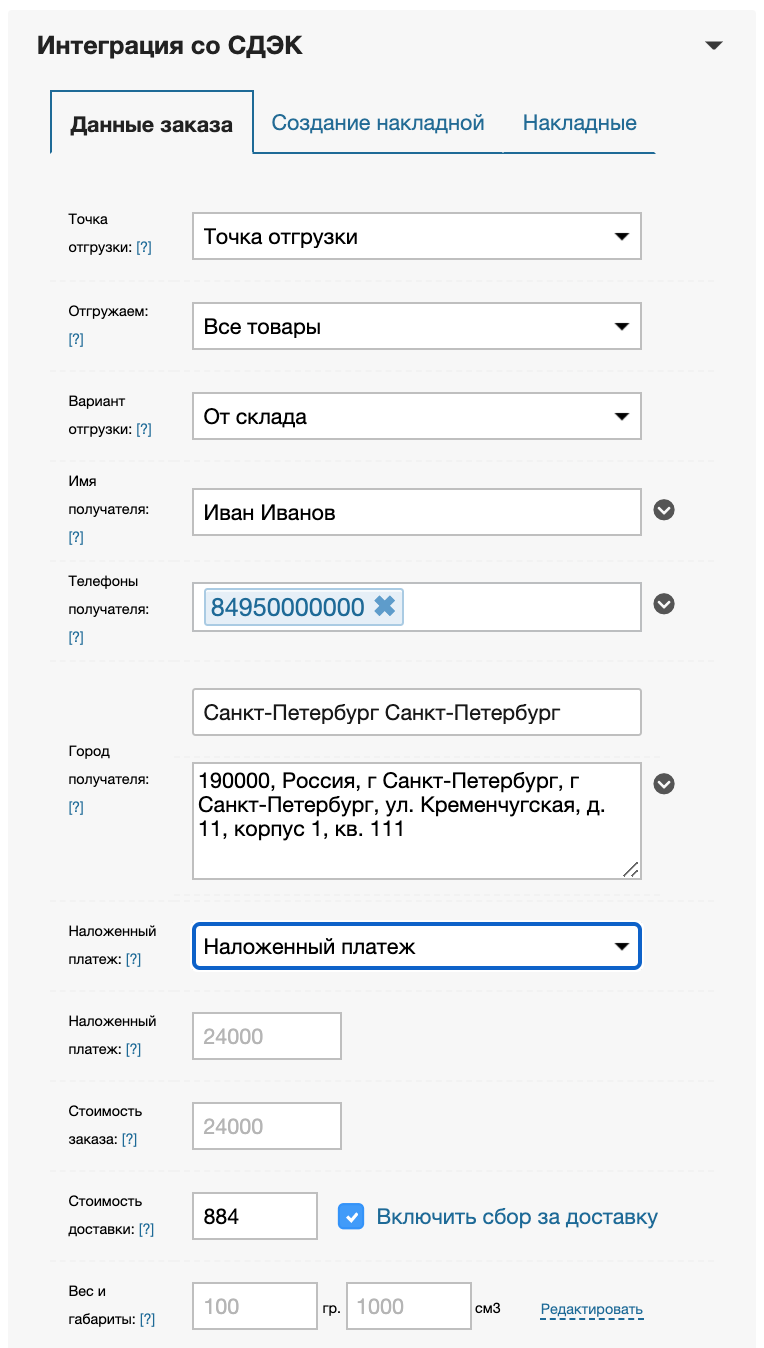
Task: Show help hint for Вес и габариты
Action: pos(147,1319)
